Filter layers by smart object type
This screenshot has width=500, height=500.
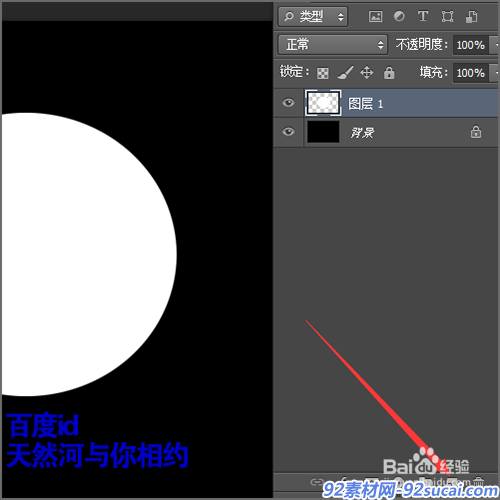point(471,17)
